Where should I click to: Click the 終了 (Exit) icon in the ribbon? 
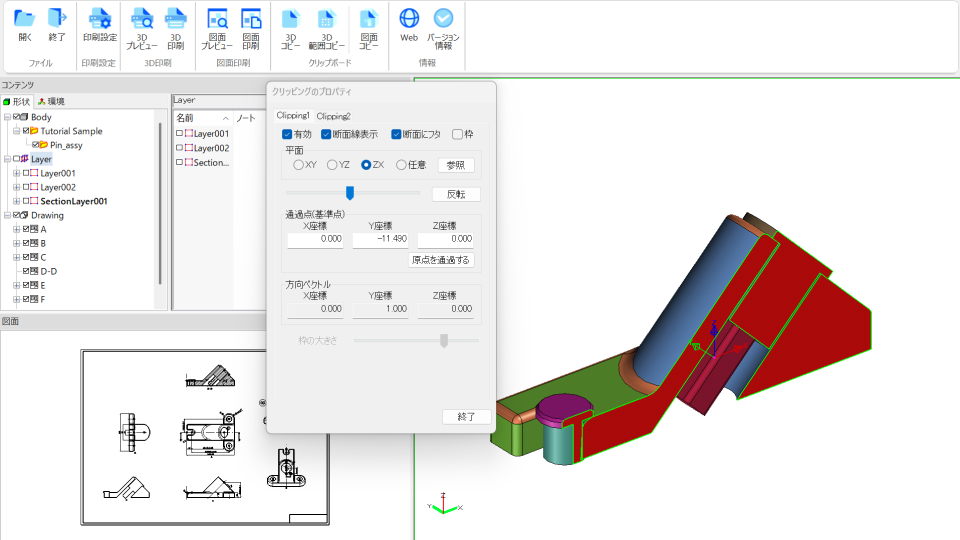tap(57, 24)
